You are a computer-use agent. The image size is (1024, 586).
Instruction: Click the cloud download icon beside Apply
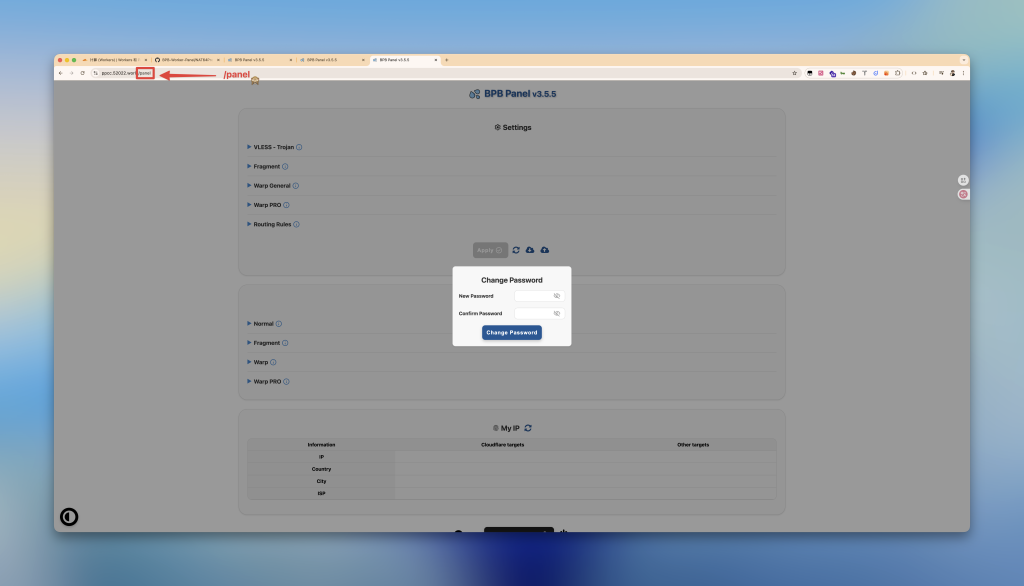point(530,250)
